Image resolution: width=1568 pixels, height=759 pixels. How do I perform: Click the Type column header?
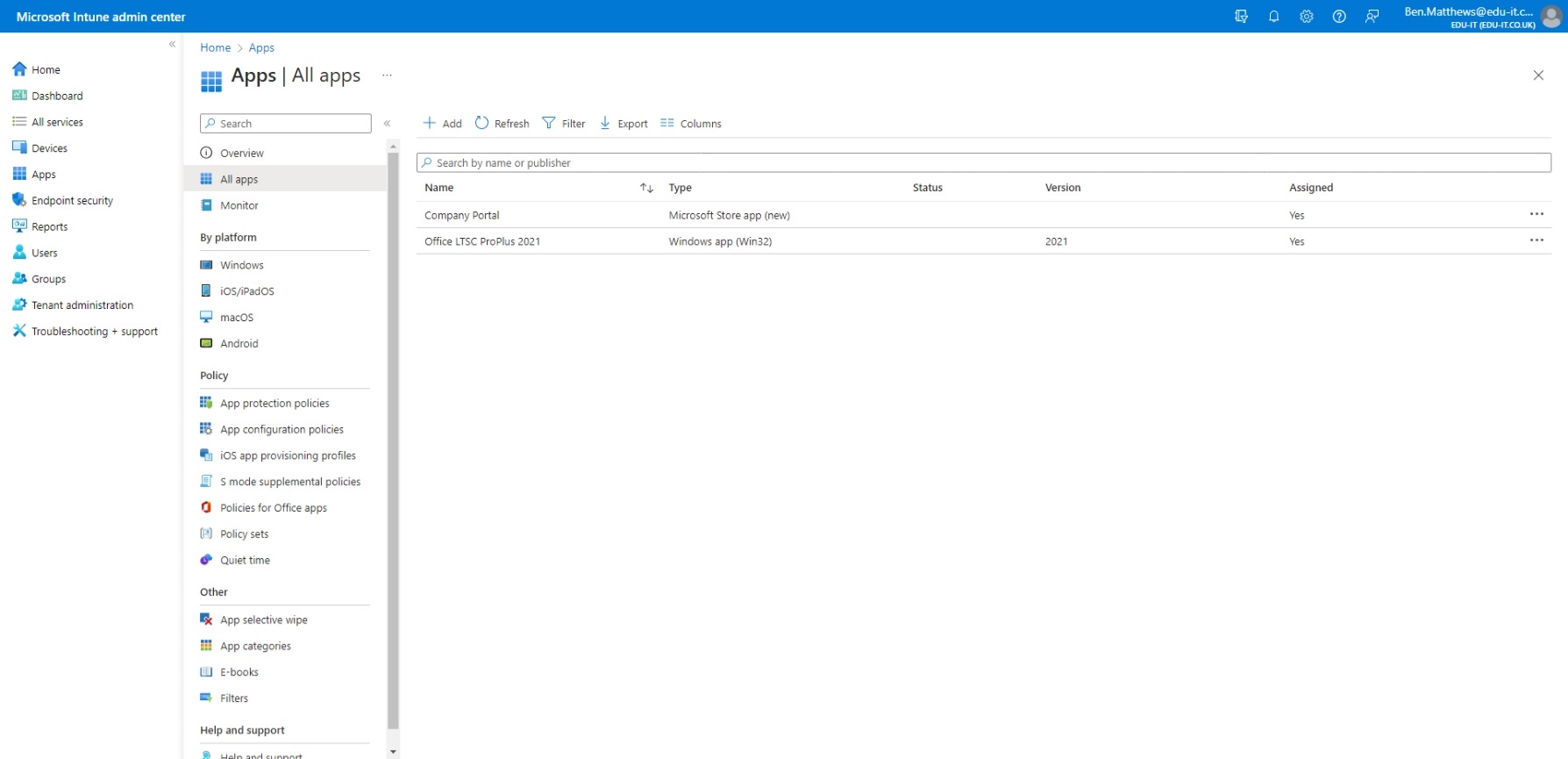(x=680, y=188)
